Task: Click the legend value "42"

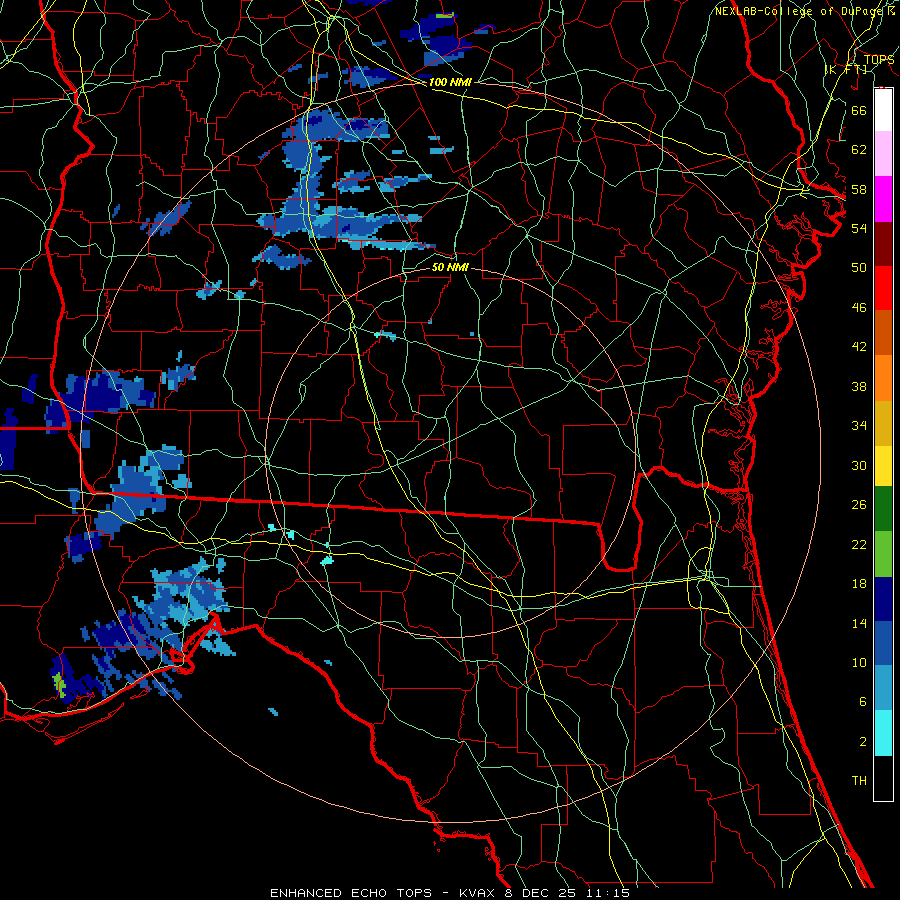Action: click(859, 347)
